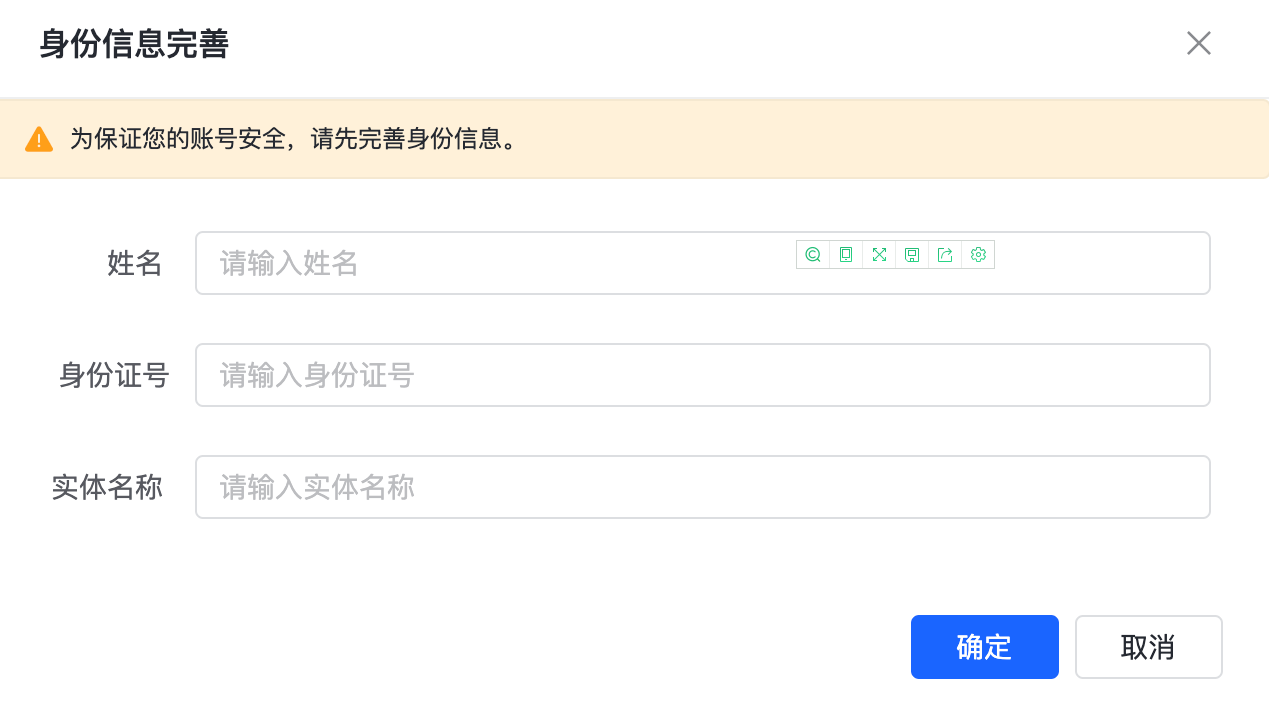The image size is (1269, 720).
Task: Open the settings gear icon
Action: (978, 255)
